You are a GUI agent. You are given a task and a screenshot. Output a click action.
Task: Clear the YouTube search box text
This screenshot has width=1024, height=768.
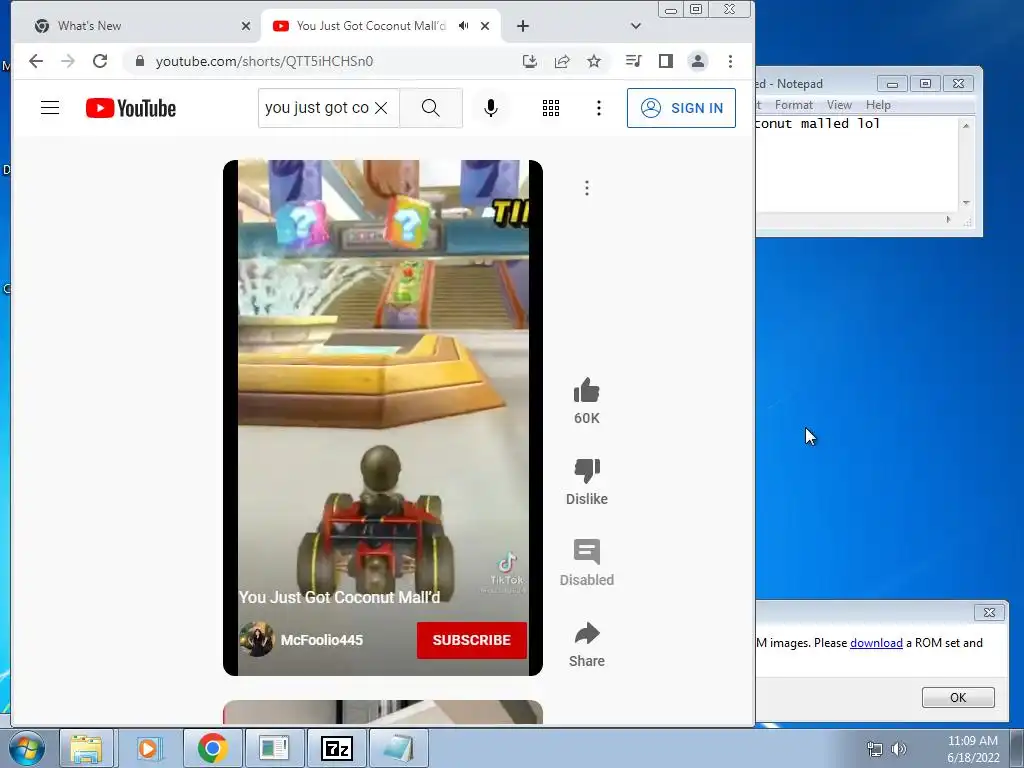381,108
